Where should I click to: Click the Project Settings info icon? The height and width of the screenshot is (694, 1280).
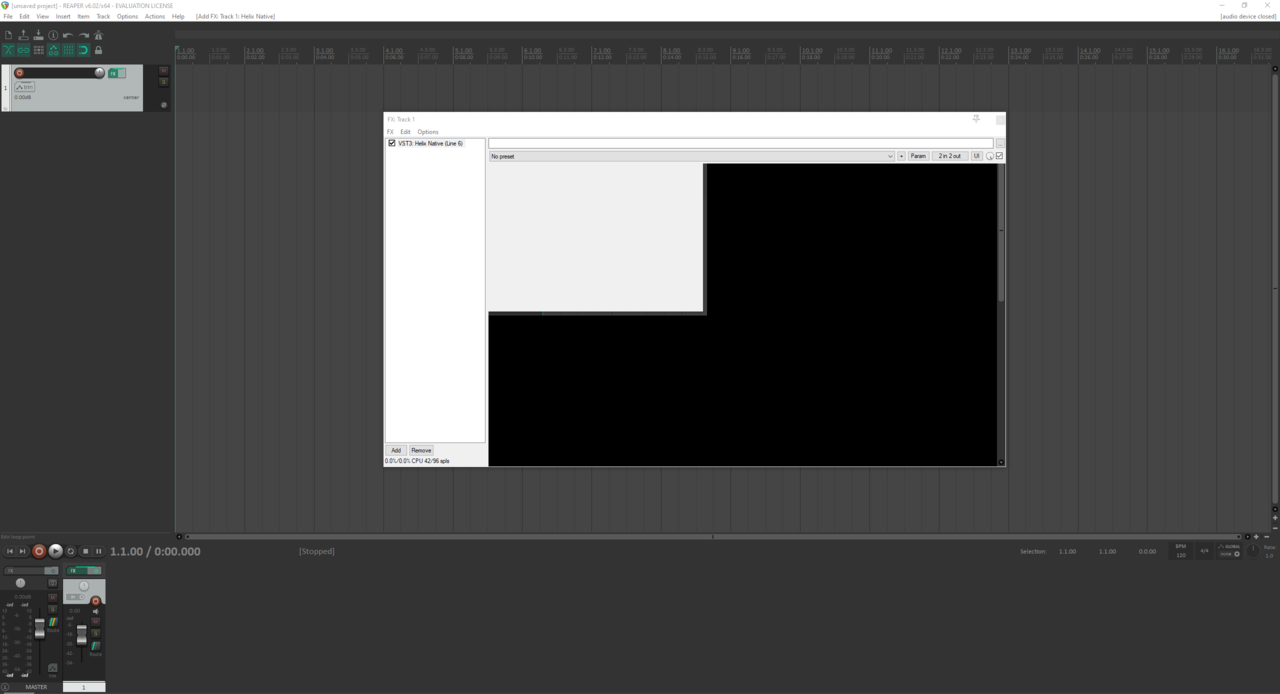click(x=53, y=35)
